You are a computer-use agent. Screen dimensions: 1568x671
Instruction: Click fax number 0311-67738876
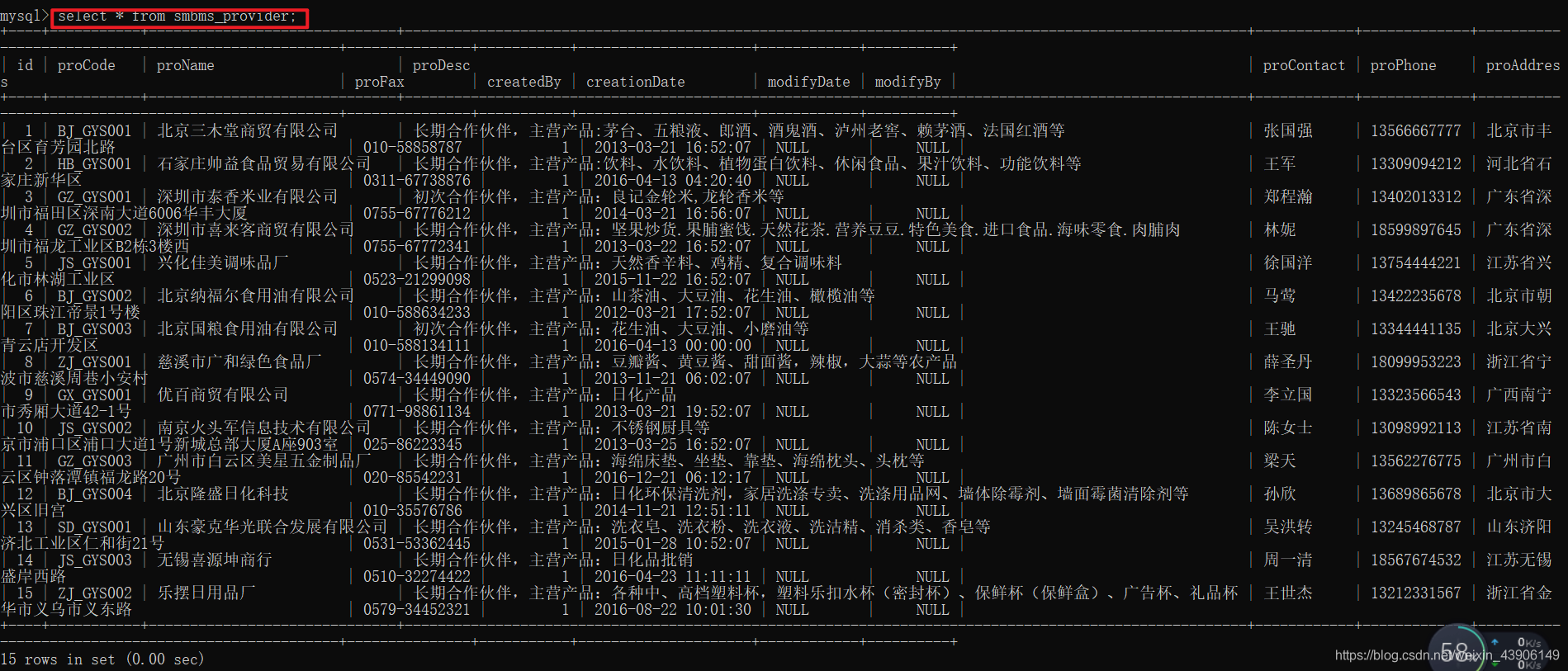point(417,181)
